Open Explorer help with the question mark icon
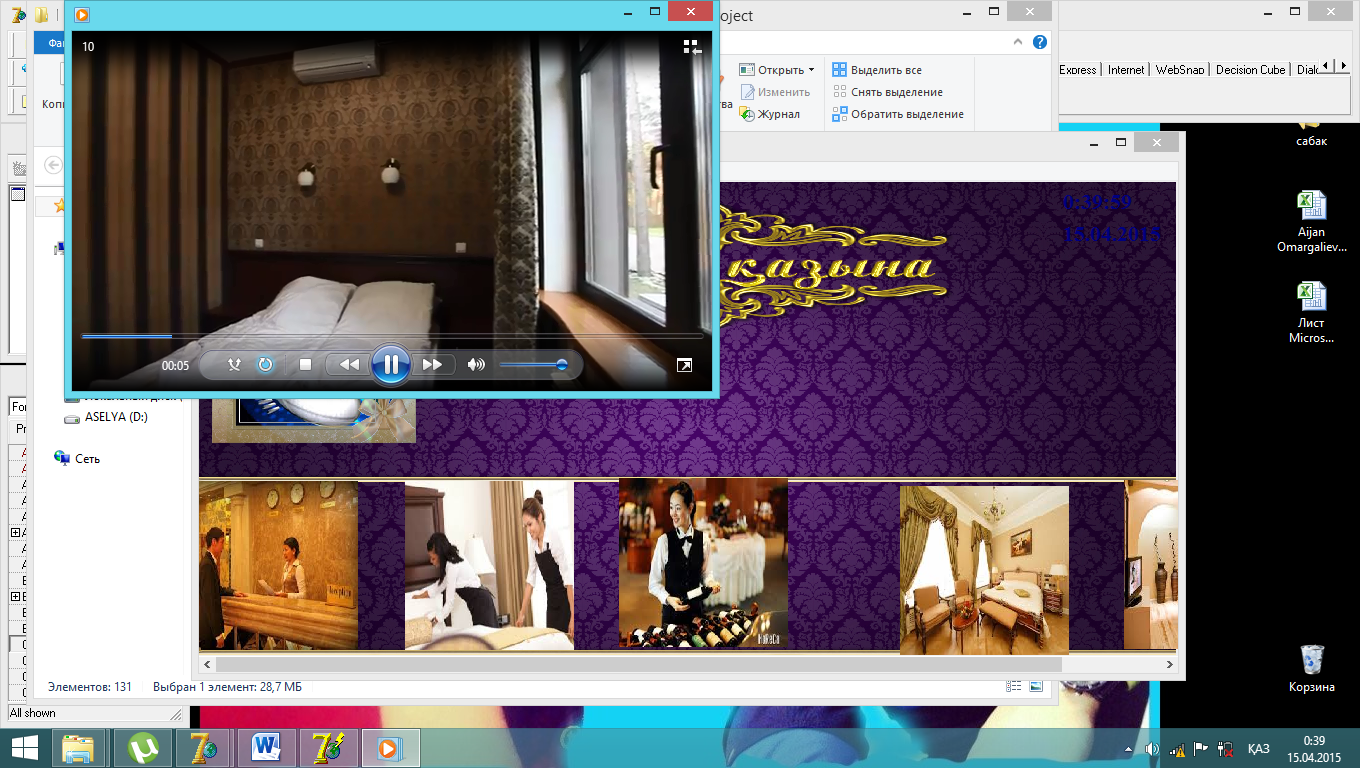The width and height of the screenshot is (1360, 768). (x=1040, y=42)
